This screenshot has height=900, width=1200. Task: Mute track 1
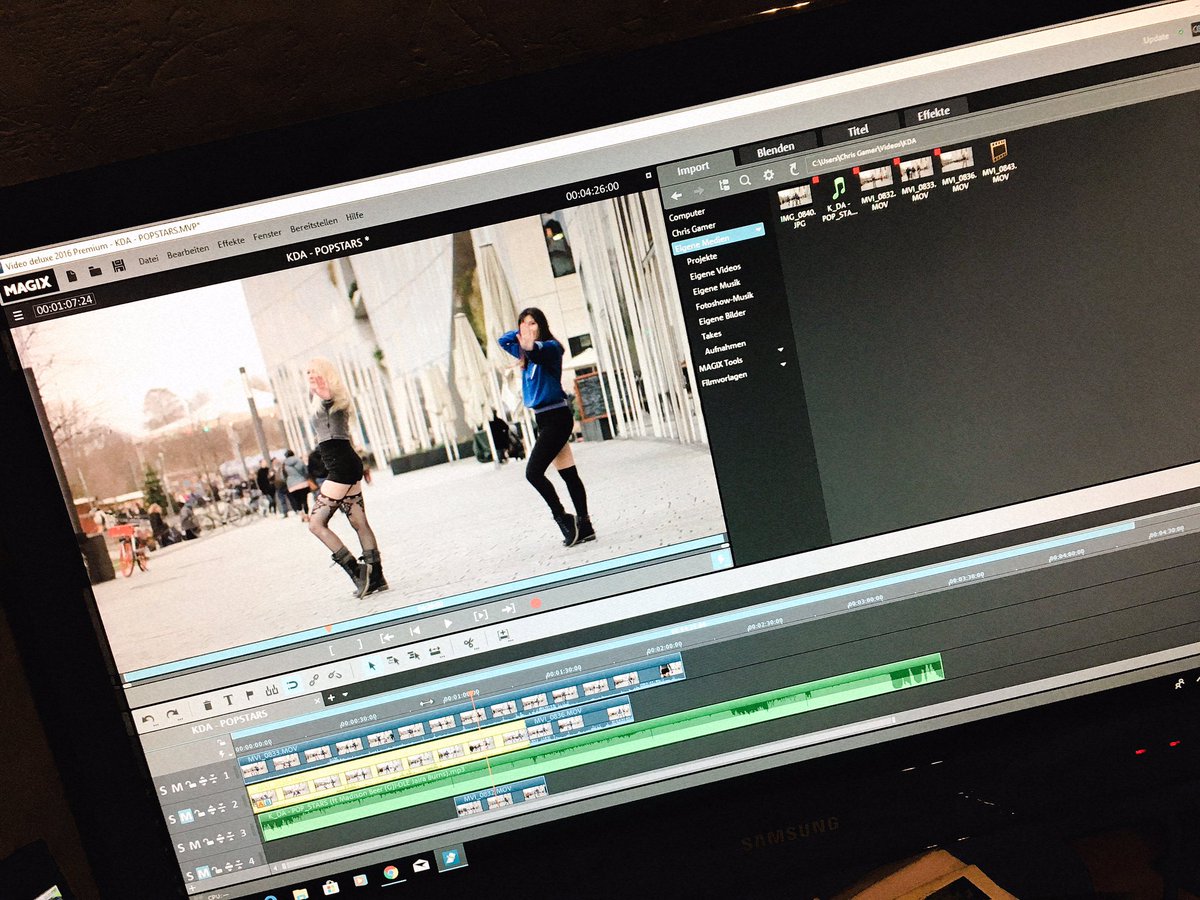click(177, 786)
